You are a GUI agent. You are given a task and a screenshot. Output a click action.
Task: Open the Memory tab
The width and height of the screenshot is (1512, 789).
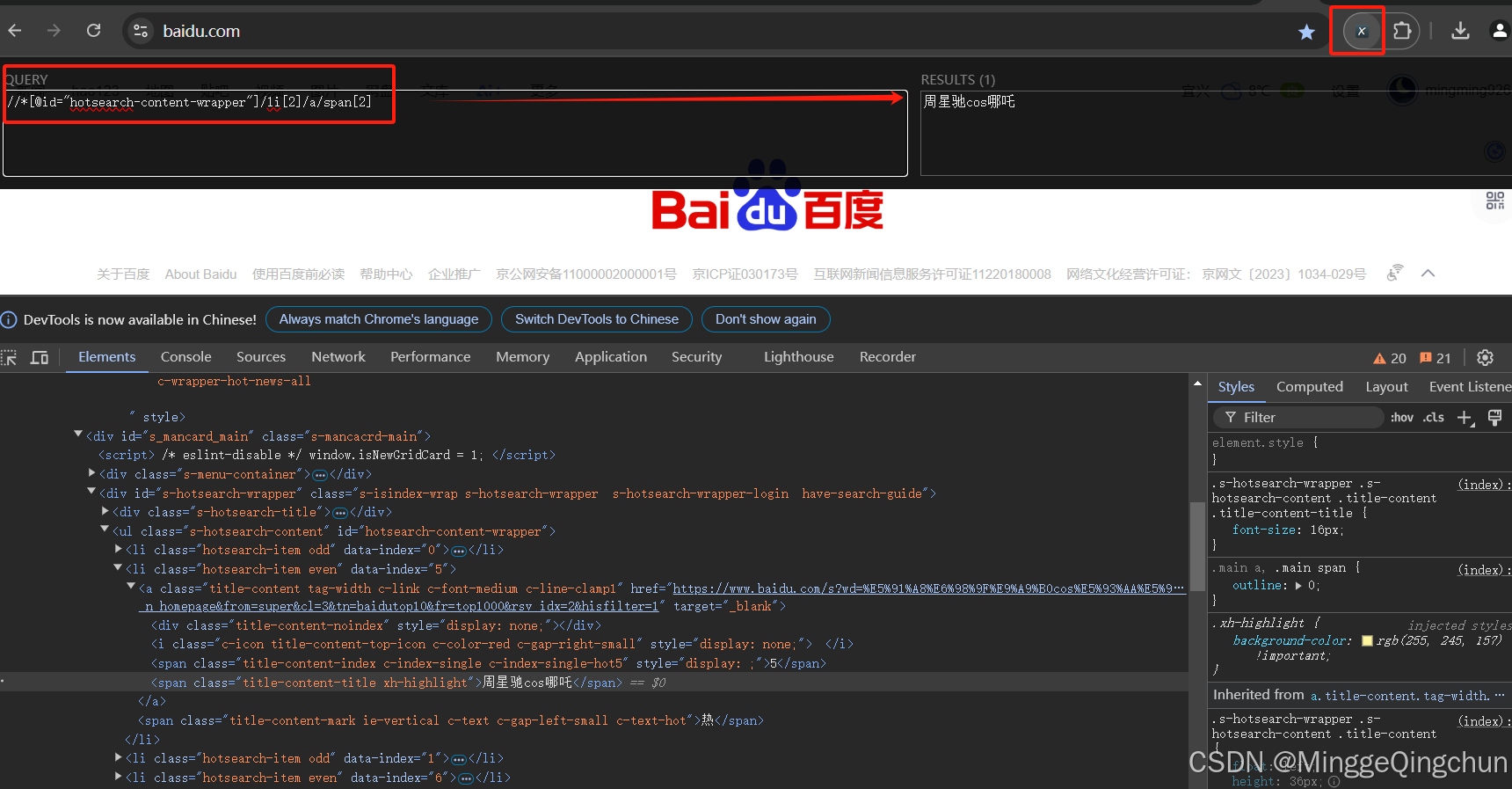pyautogui.click(x=522, y=357)
